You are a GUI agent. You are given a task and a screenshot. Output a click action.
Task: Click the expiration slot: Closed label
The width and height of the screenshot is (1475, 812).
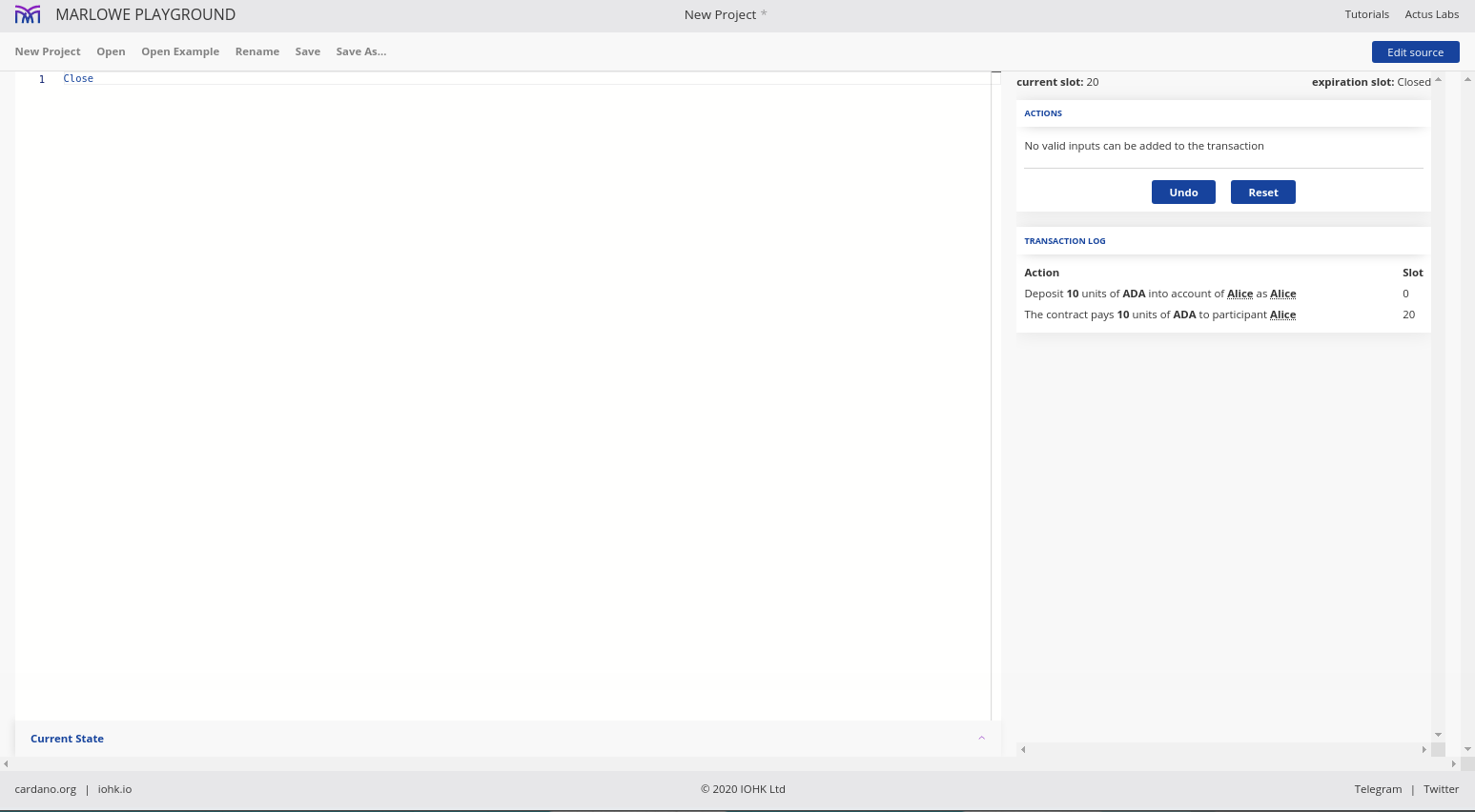(x=1371, y=82)
